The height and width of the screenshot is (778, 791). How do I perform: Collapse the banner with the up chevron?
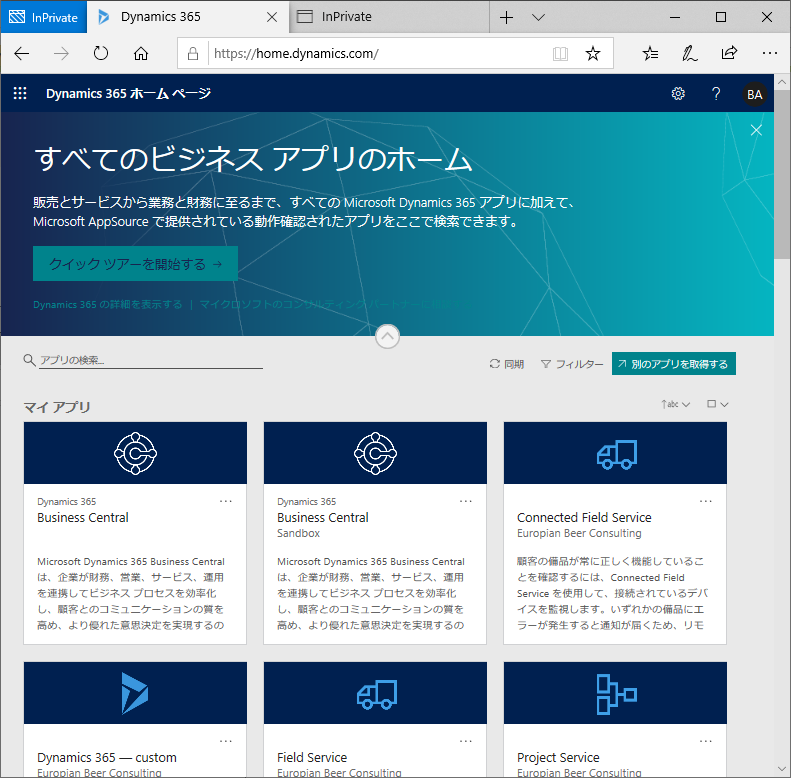pyautogui.click(x=387, y=336)
